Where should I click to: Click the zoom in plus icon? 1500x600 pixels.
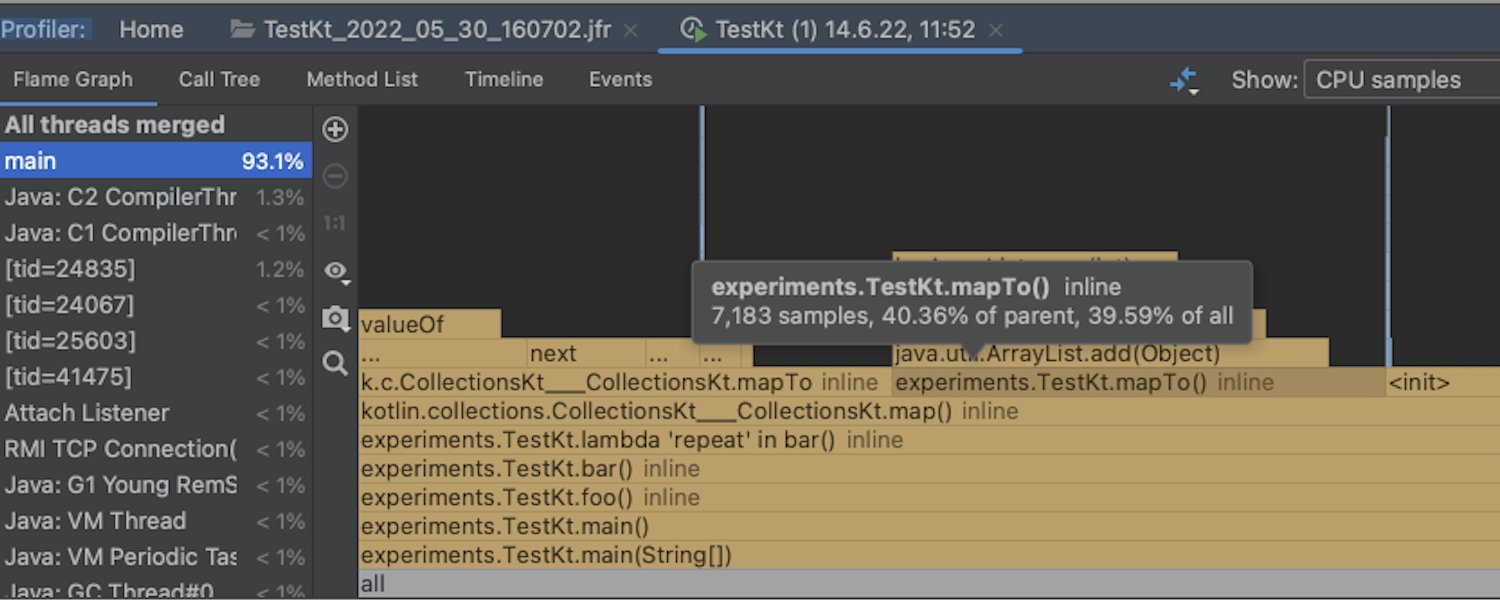pyautogui.click(x=336, y=129)
